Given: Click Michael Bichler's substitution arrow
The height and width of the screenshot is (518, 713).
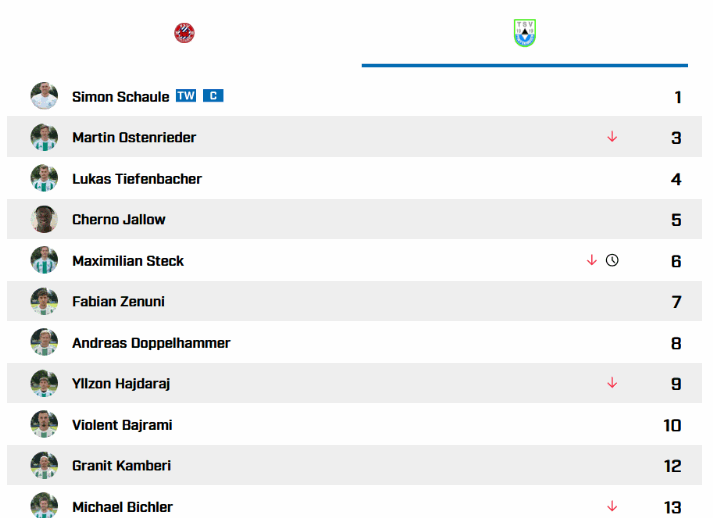Looking at the screenshot, I should point(612,506).
